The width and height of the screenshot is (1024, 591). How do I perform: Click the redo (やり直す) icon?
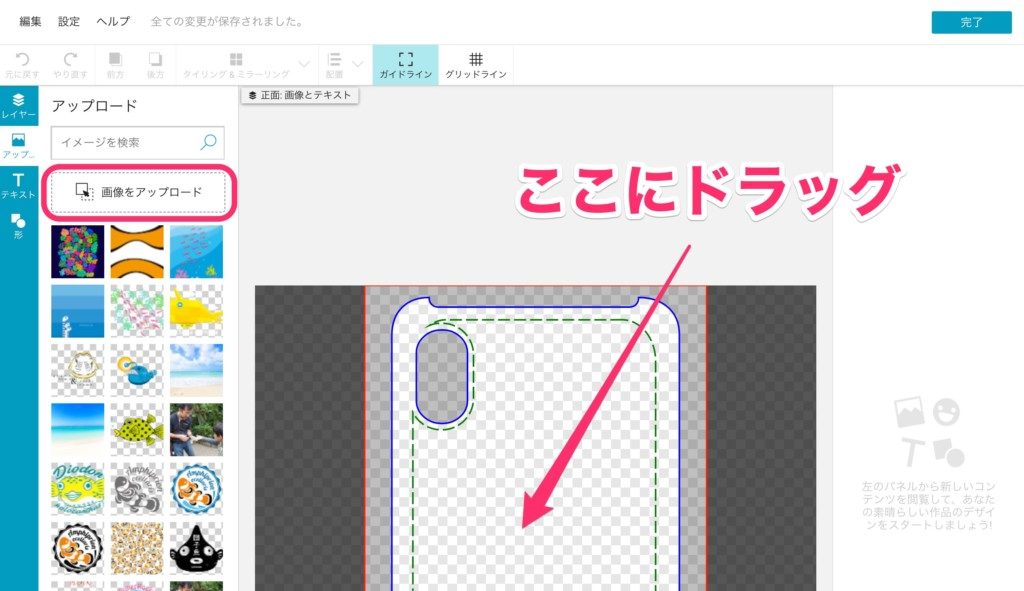(70, 60)
